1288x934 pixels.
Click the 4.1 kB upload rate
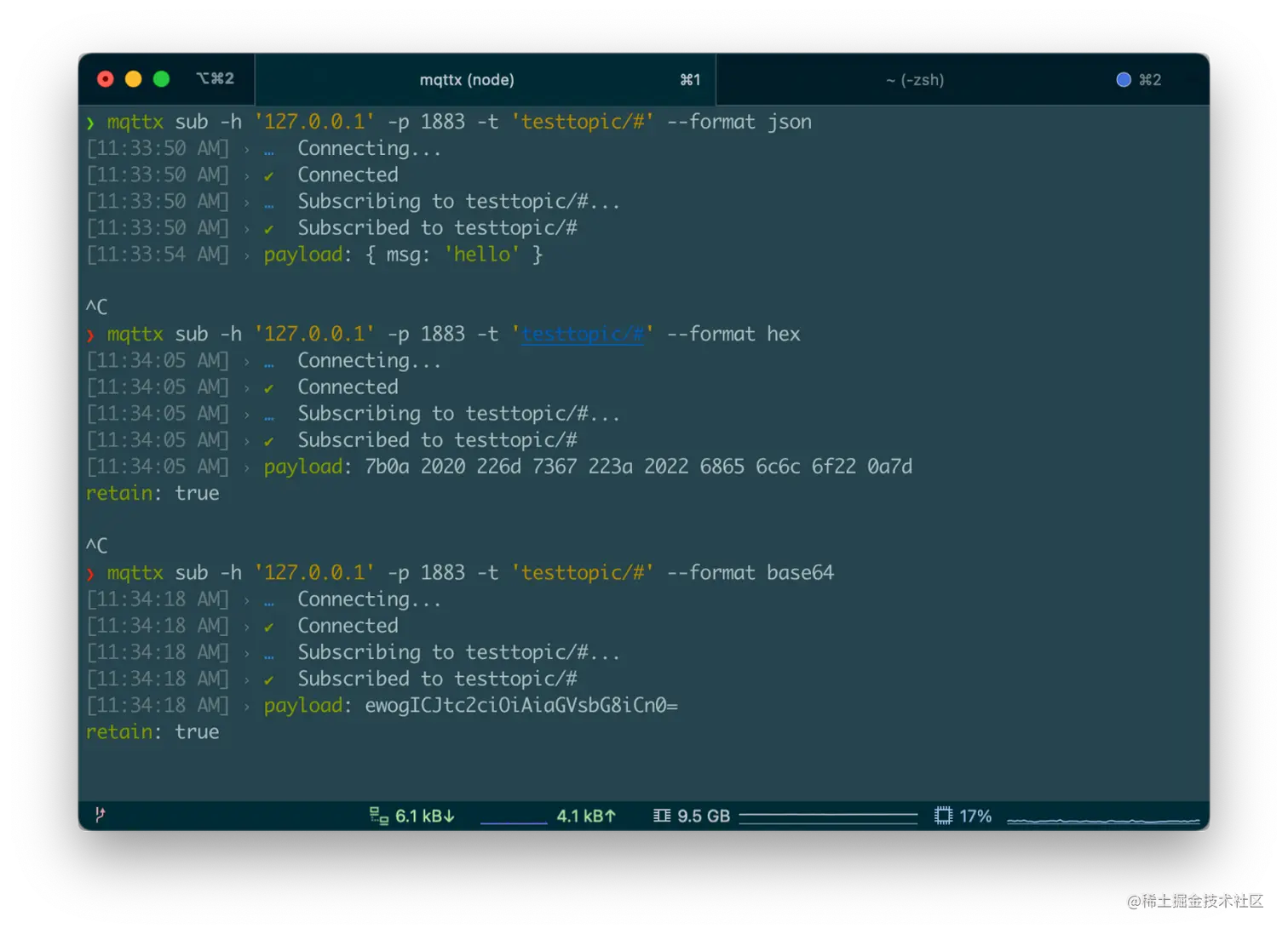586,816
